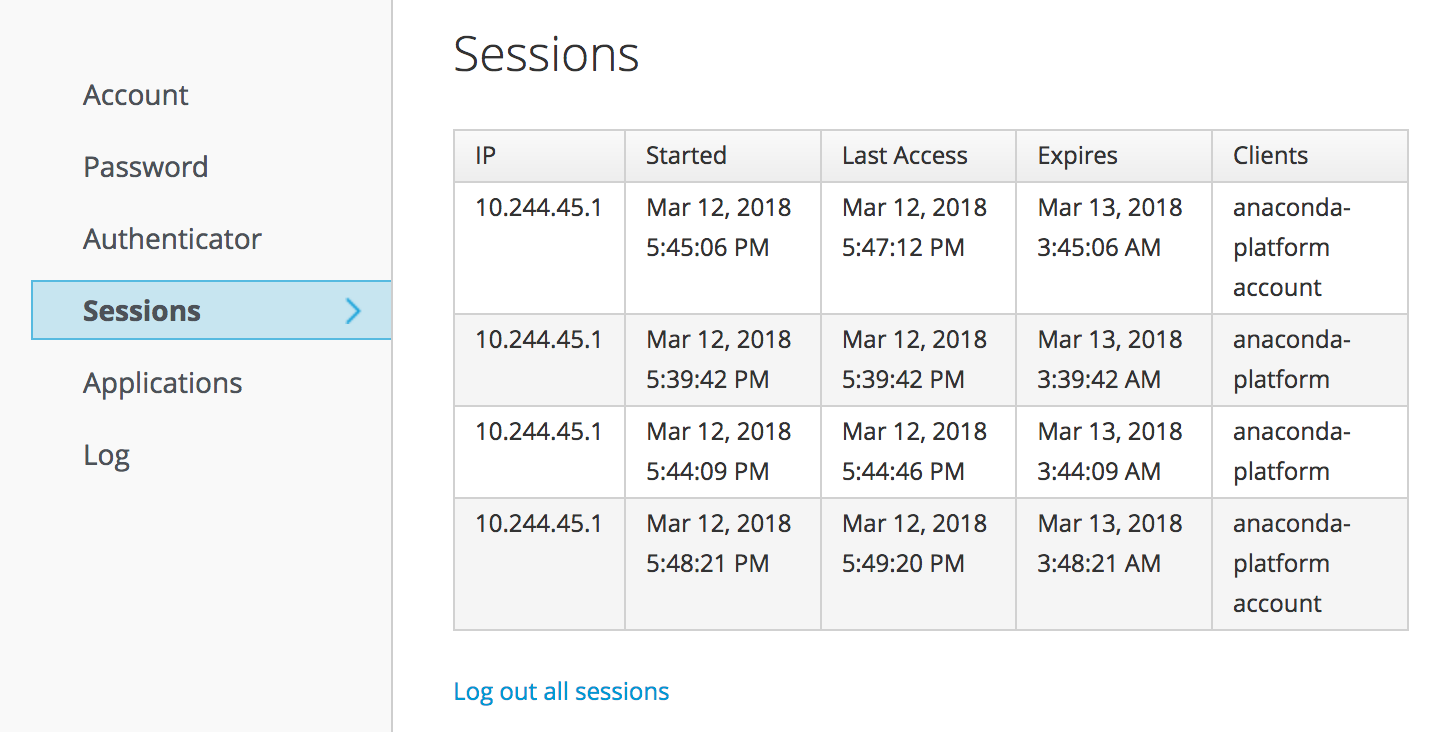
Task: Open the Log page
Action: 106,455
